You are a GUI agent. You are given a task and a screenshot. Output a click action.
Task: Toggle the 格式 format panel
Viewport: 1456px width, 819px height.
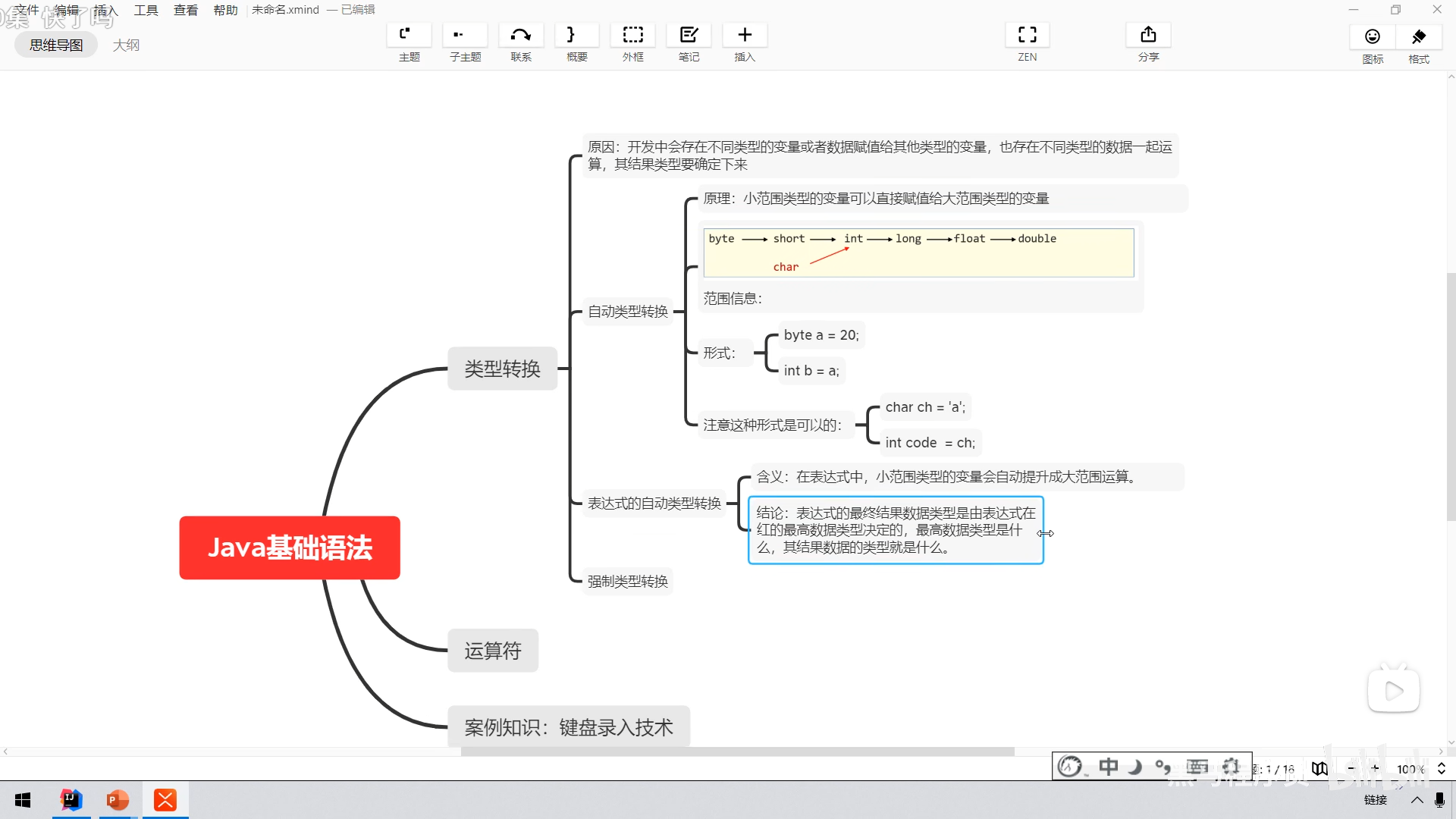tap(1419, 37)
